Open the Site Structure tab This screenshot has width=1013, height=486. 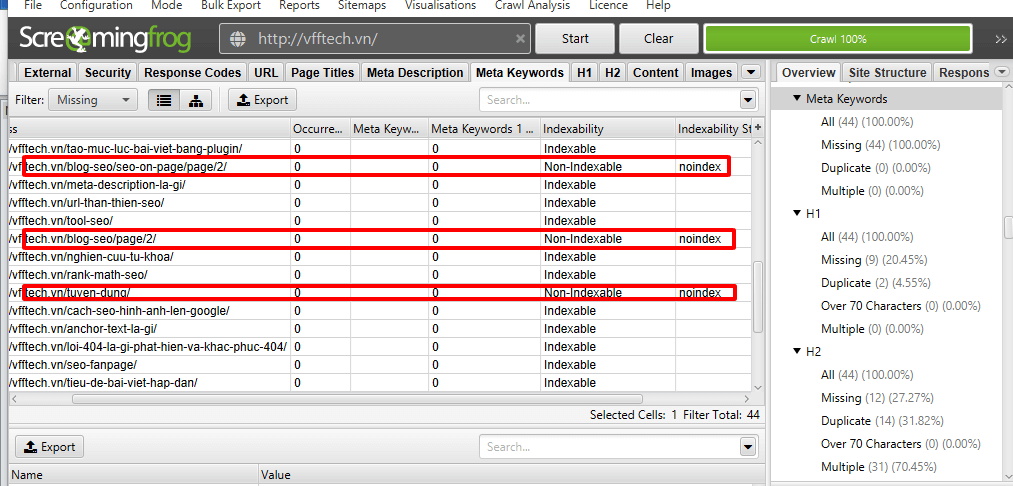[x=888, y=72]
